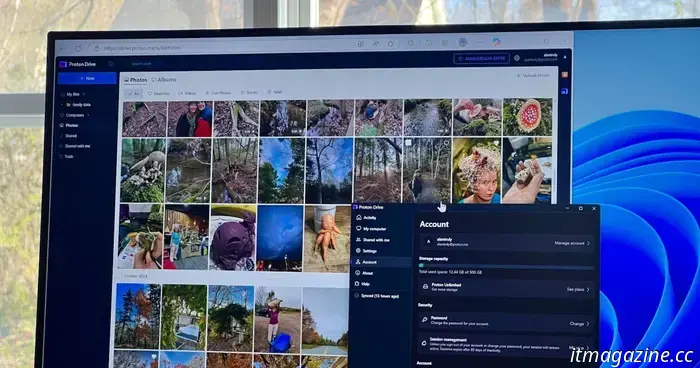
Task: Click the Search drive field
Action: coord(142,64)
